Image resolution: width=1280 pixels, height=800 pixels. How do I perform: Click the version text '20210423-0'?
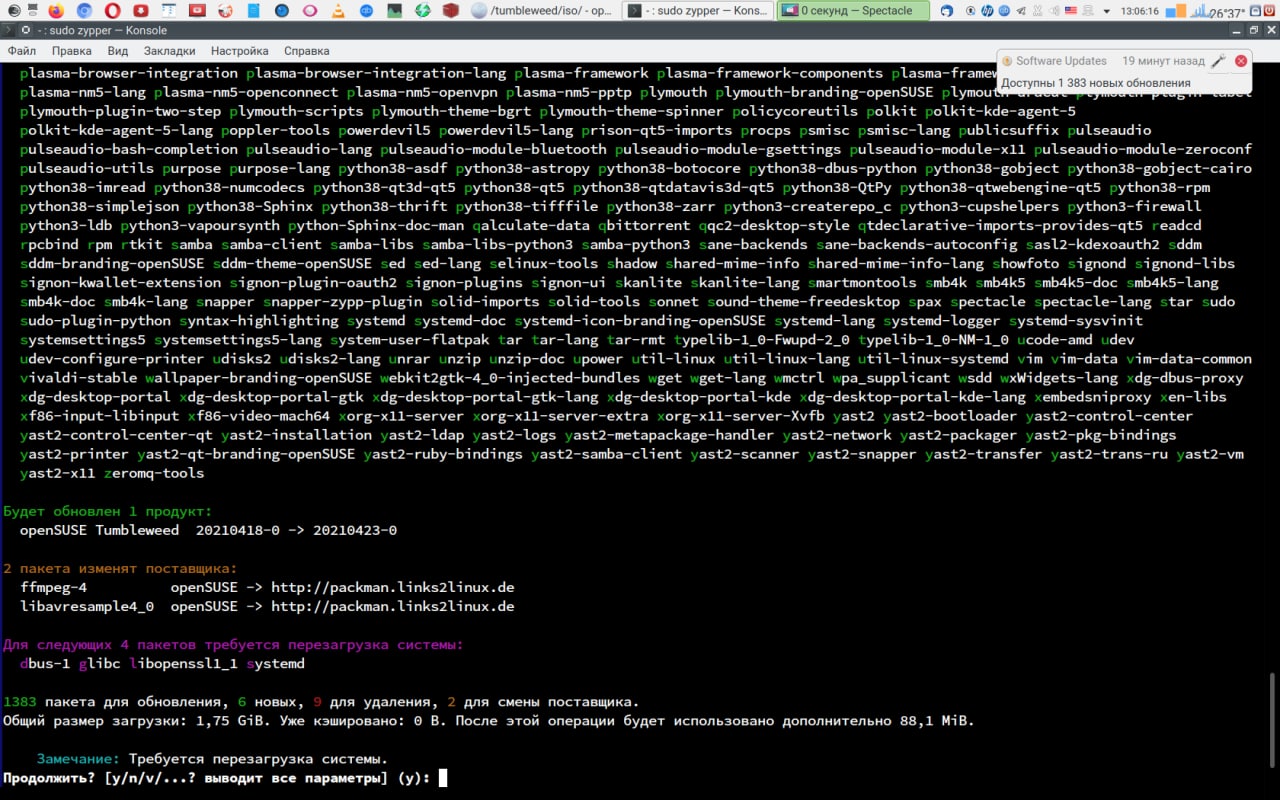355,530
